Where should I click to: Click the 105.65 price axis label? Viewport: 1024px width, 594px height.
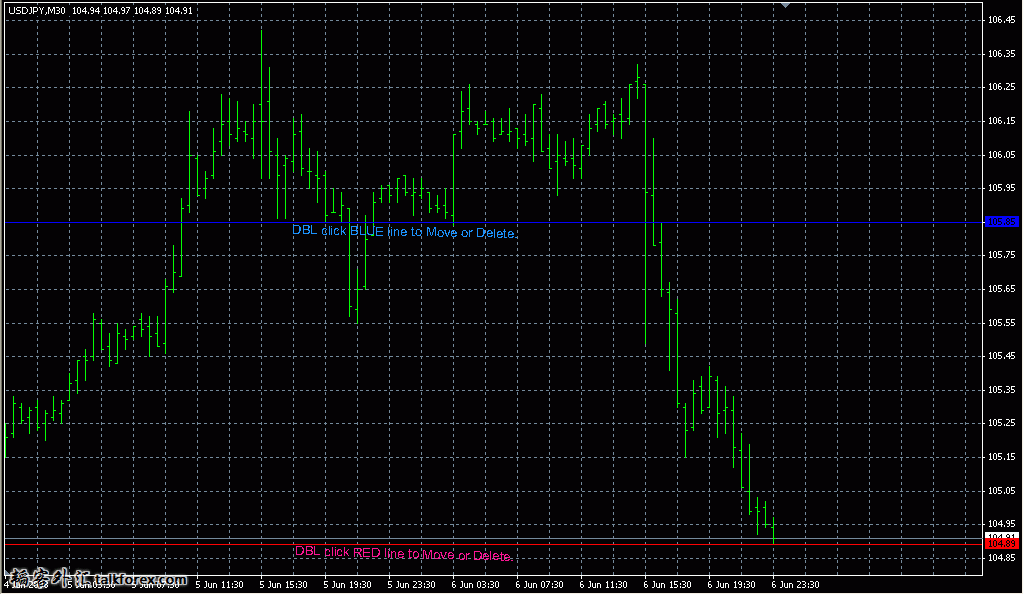1001,289
